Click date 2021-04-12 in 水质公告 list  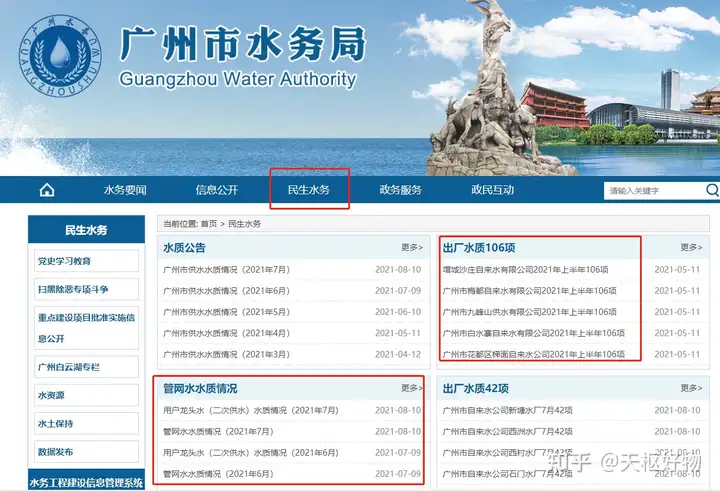pos(398,354)
